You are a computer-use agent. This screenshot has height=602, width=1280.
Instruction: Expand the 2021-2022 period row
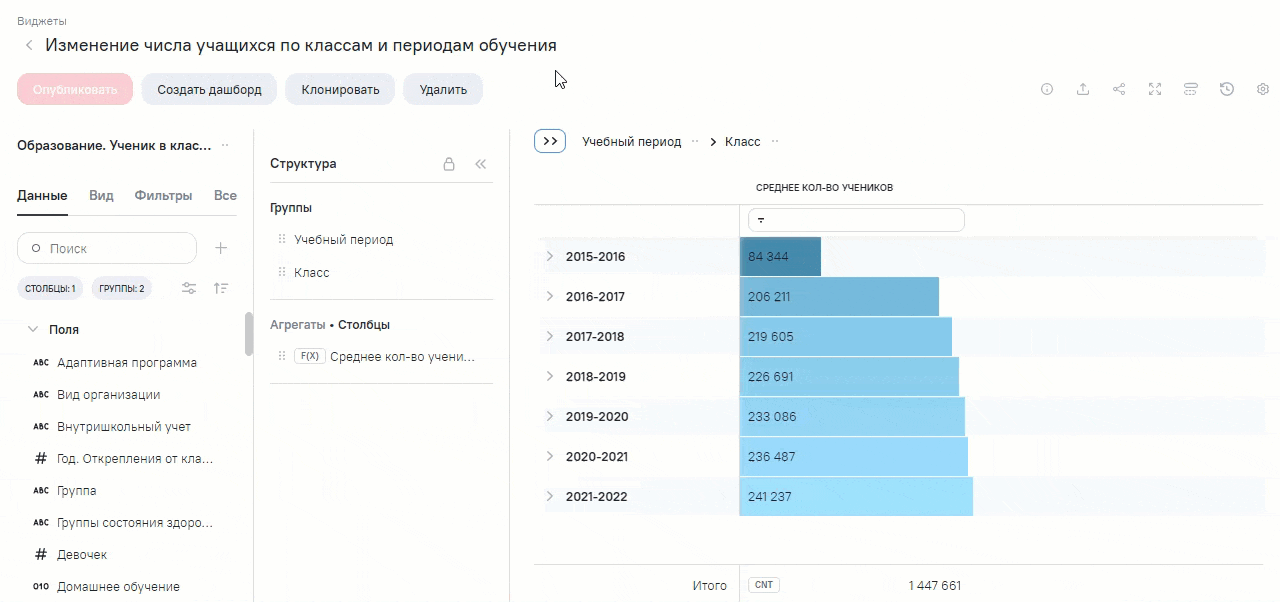click(549, 496)
